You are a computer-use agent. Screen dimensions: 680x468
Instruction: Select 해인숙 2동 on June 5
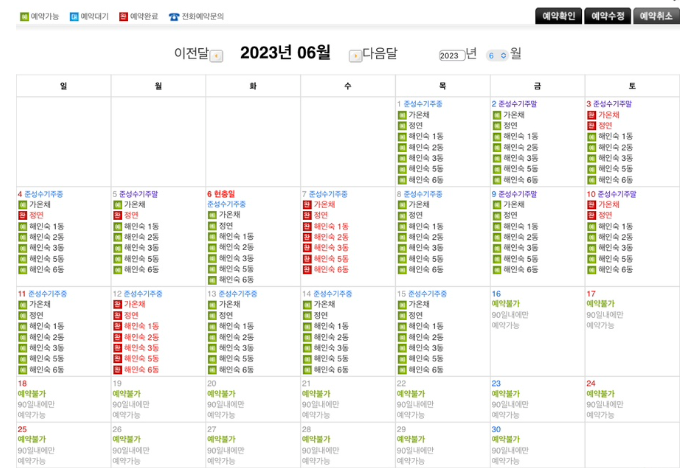[x=141, y=237]
